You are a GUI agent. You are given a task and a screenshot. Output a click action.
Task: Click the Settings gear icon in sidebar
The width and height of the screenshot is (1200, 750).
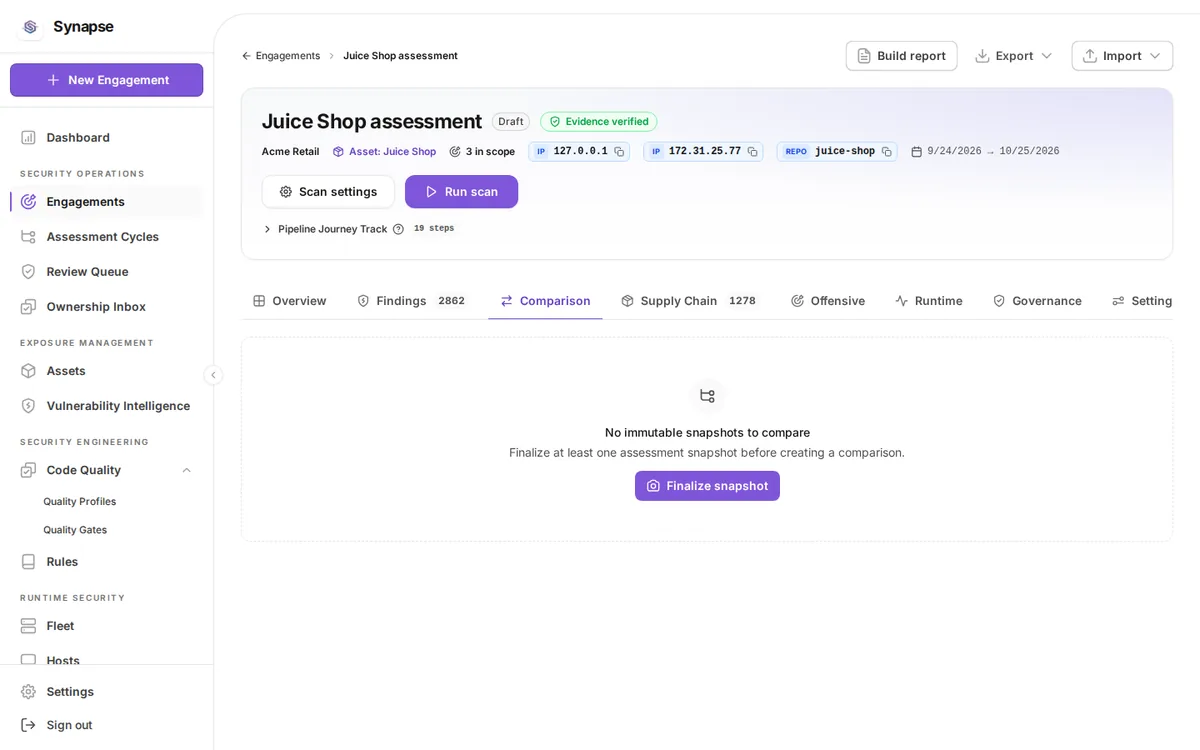point(28,692)
